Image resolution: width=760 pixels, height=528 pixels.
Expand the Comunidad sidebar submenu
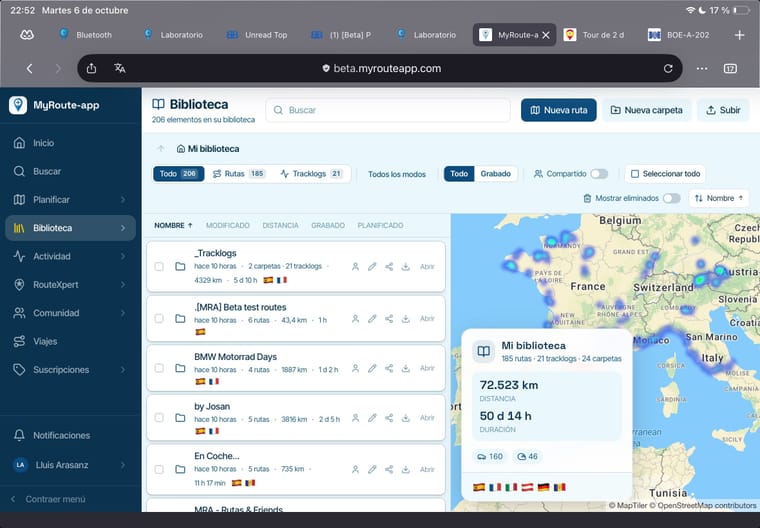[x=123, y=313]
